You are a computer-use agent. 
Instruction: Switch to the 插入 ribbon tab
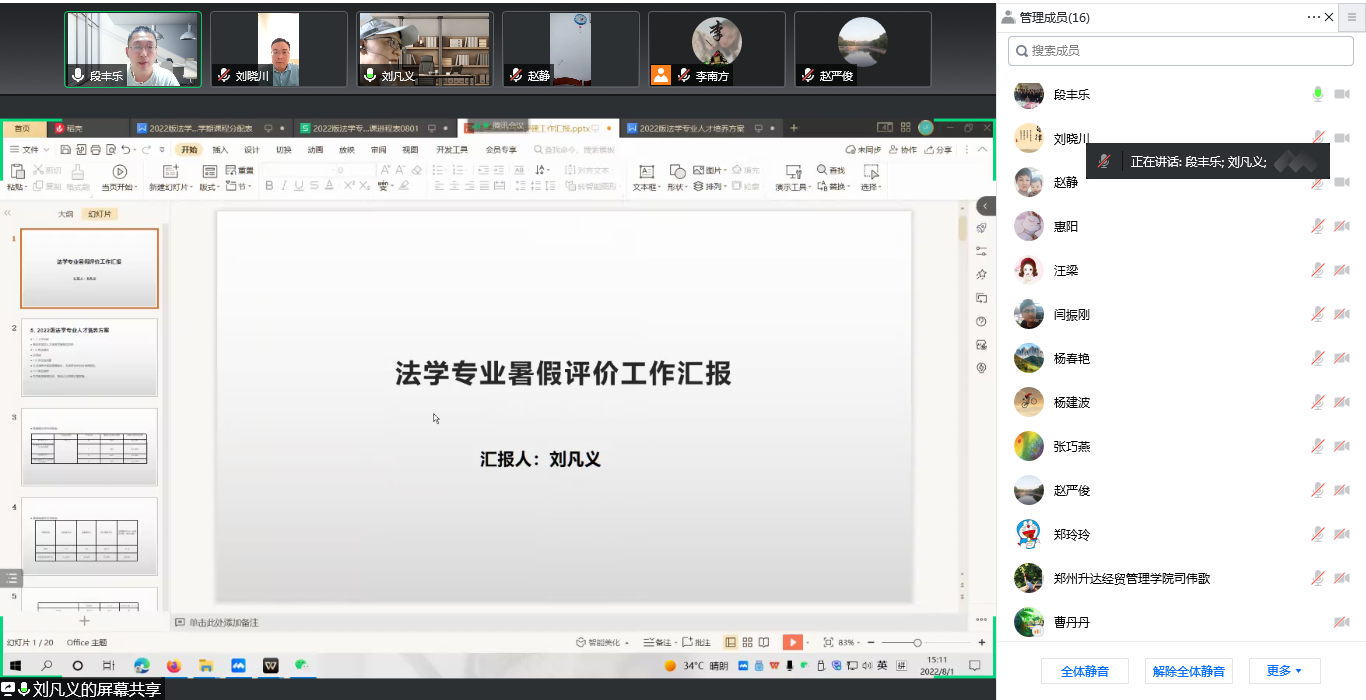[220, 150]
